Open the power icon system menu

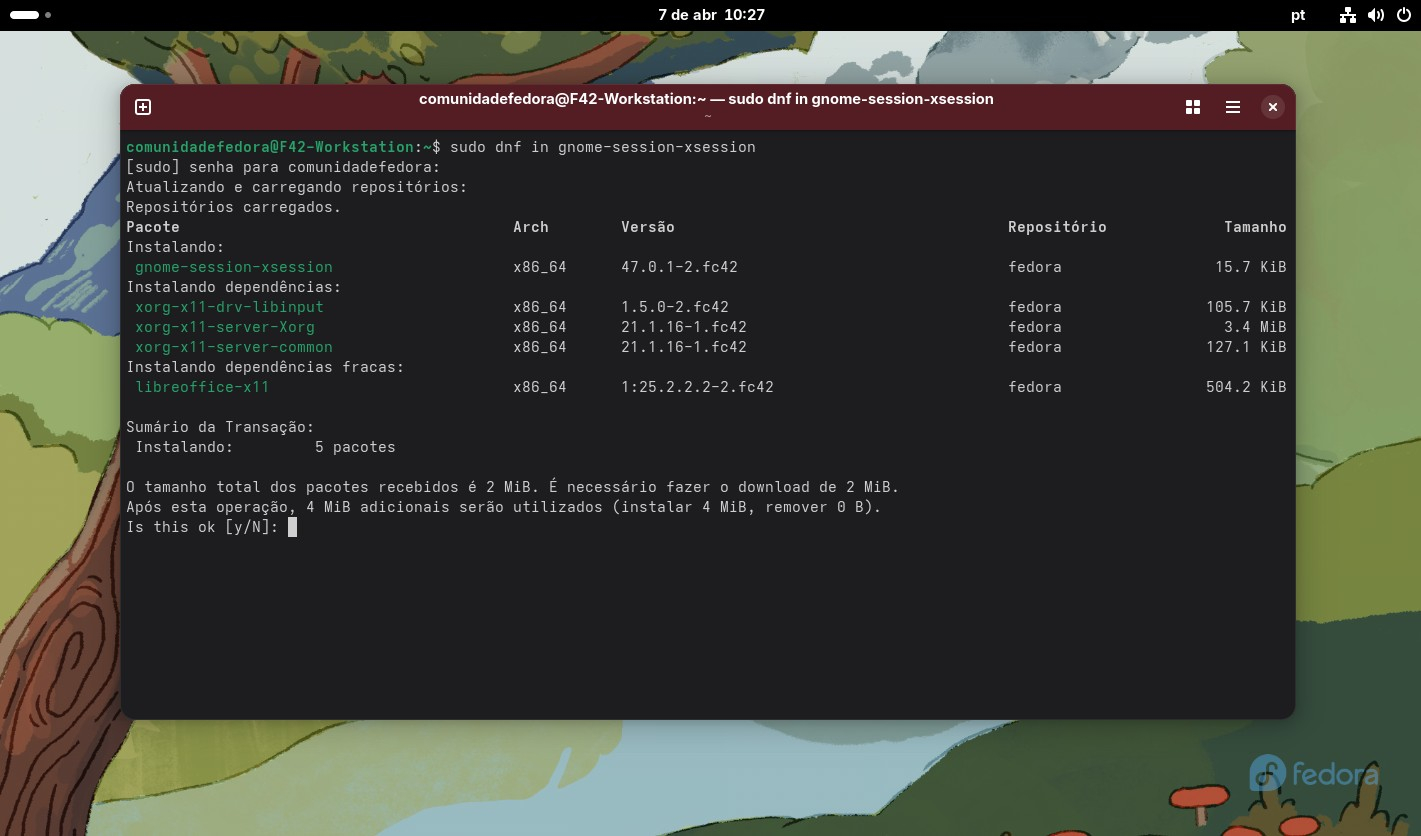[1402, 15]
